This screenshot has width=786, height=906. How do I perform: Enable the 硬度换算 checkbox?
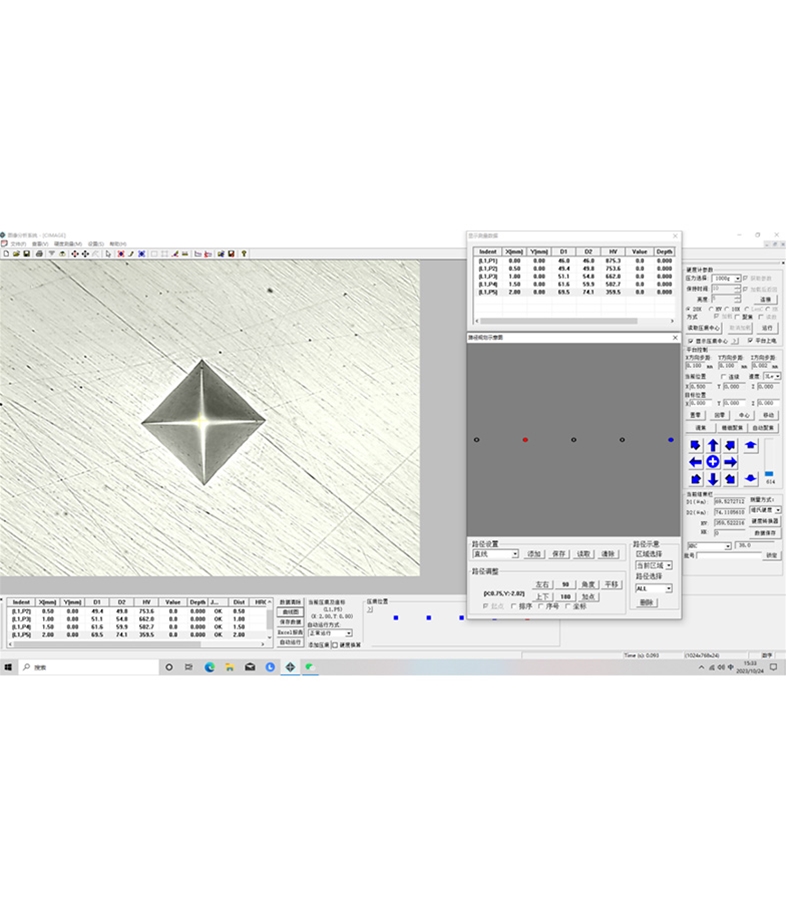pyautogui.click(x=336, y=645)
